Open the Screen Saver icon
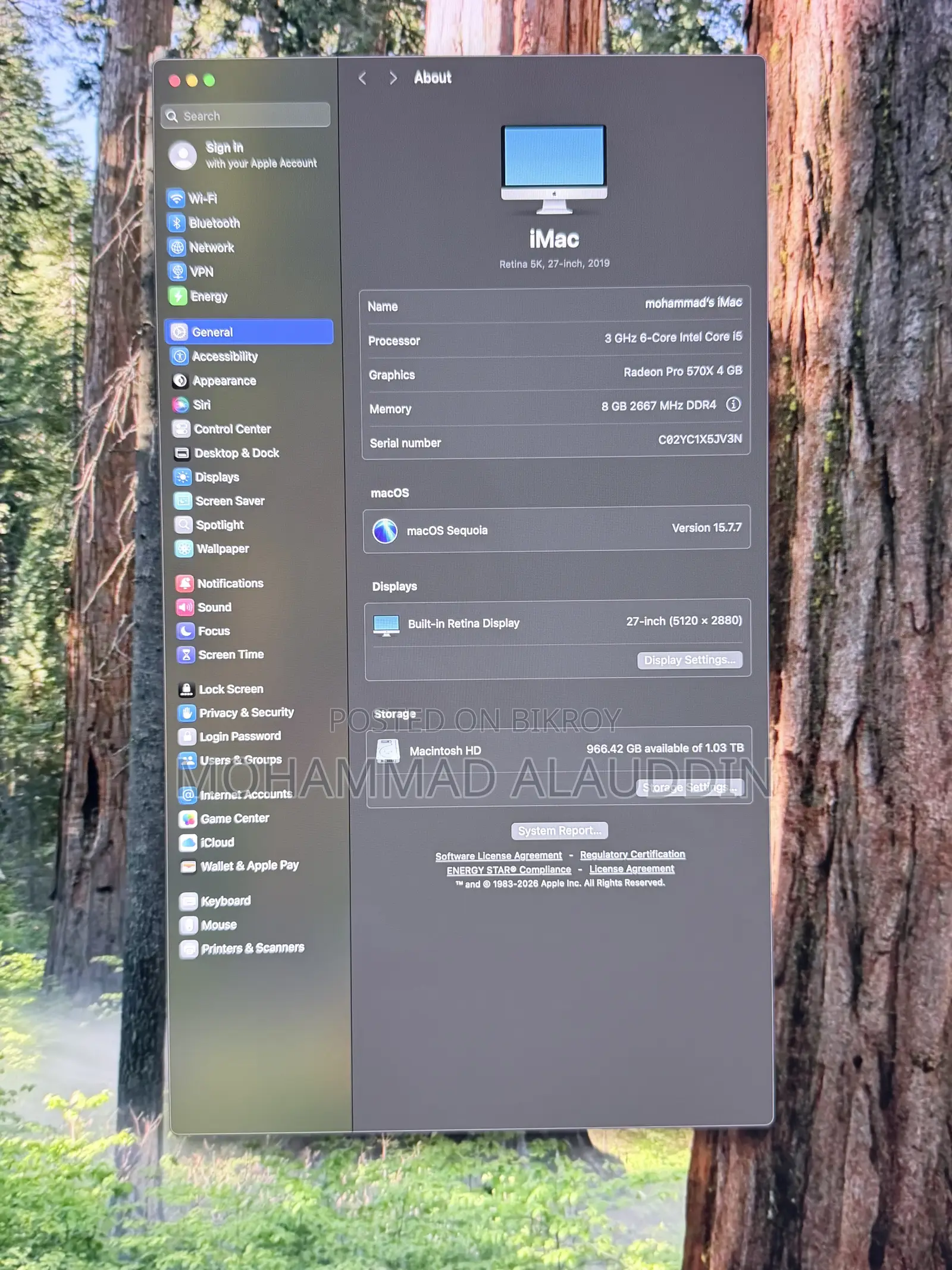The width and height of the screenshot is (952, 1270). click(x=183, y=501)
